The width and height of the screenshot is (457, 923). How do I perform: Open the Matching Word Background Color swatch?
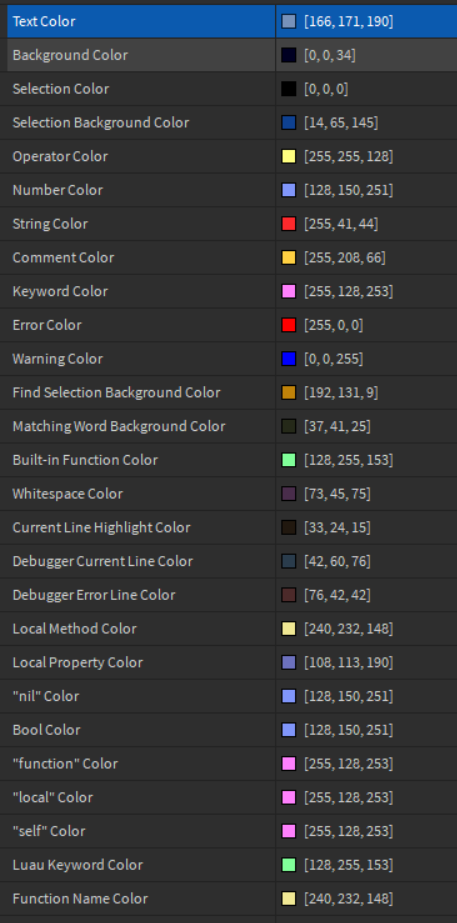tap(289, 426)
